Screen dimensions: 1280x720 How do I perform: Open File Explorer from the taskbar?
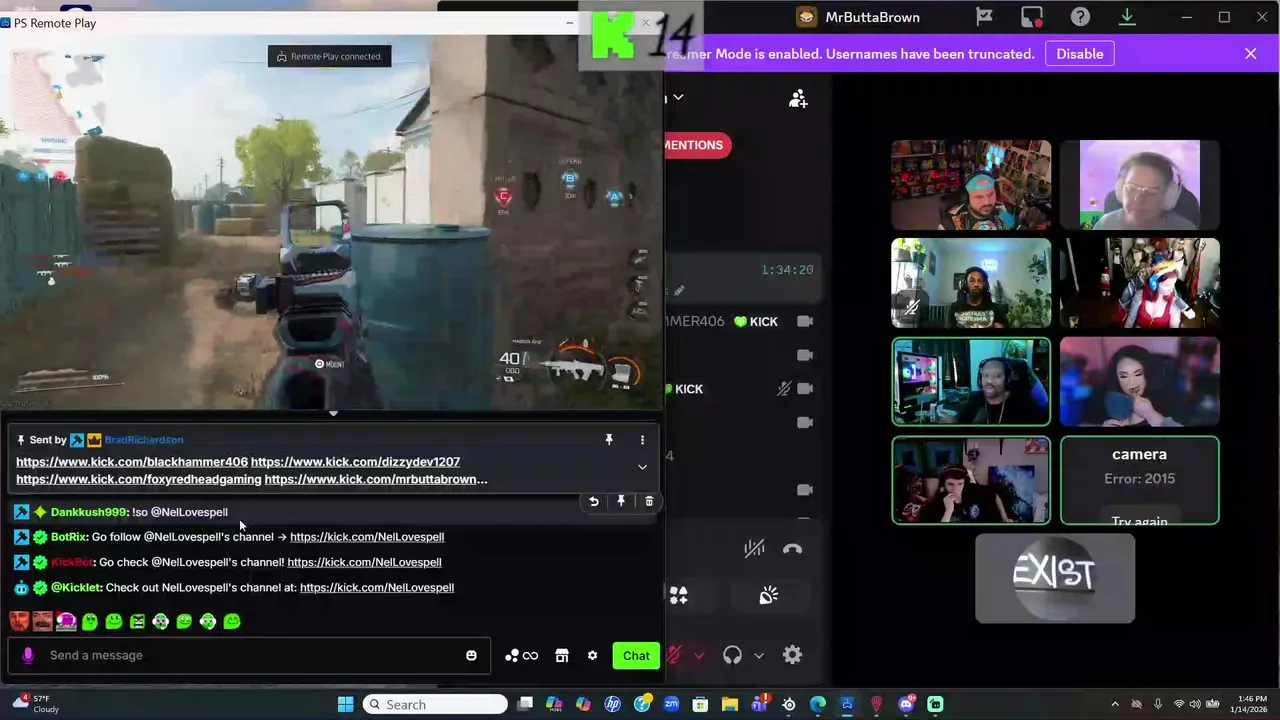730,704
